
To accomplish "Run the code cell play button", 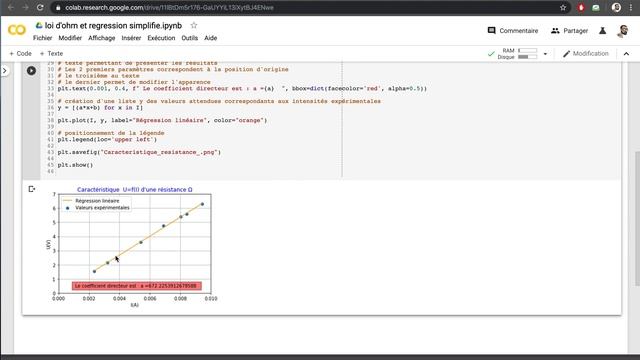I will click(31, 71).
